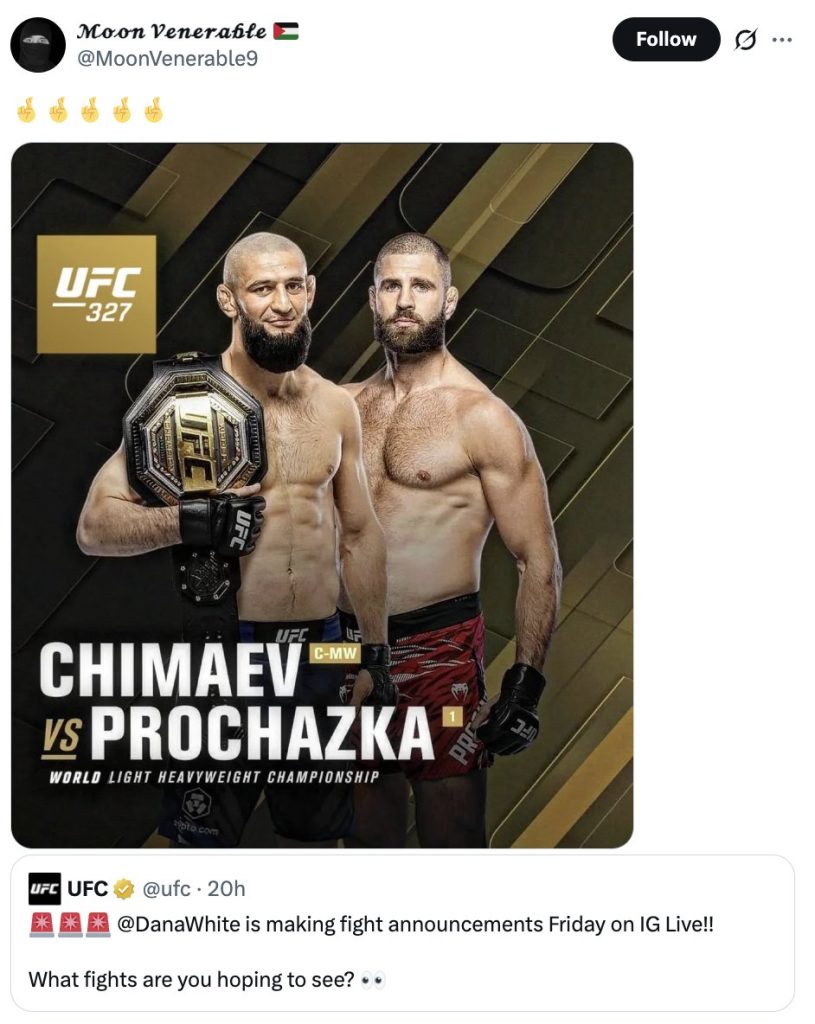Click the Follow button

665,39
